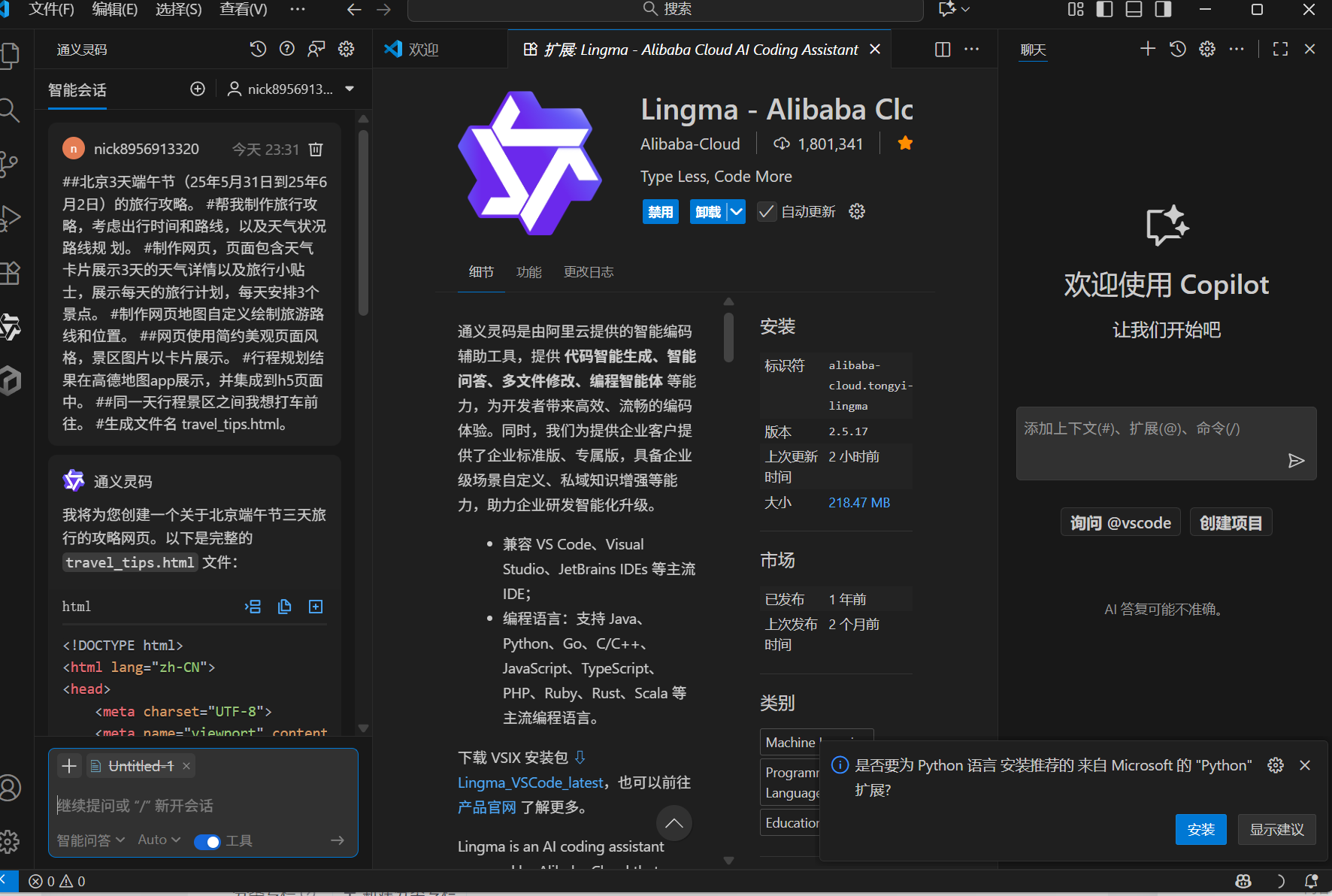Click 显示建议 button

pos(1277,829)
